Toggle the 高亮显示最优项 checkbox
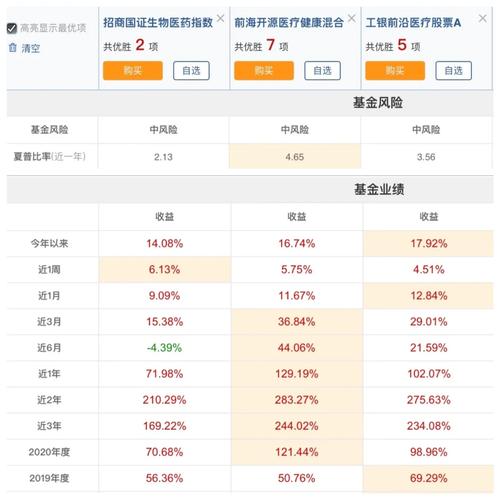This screenshot has width=500, height=500. coord(12,28)
